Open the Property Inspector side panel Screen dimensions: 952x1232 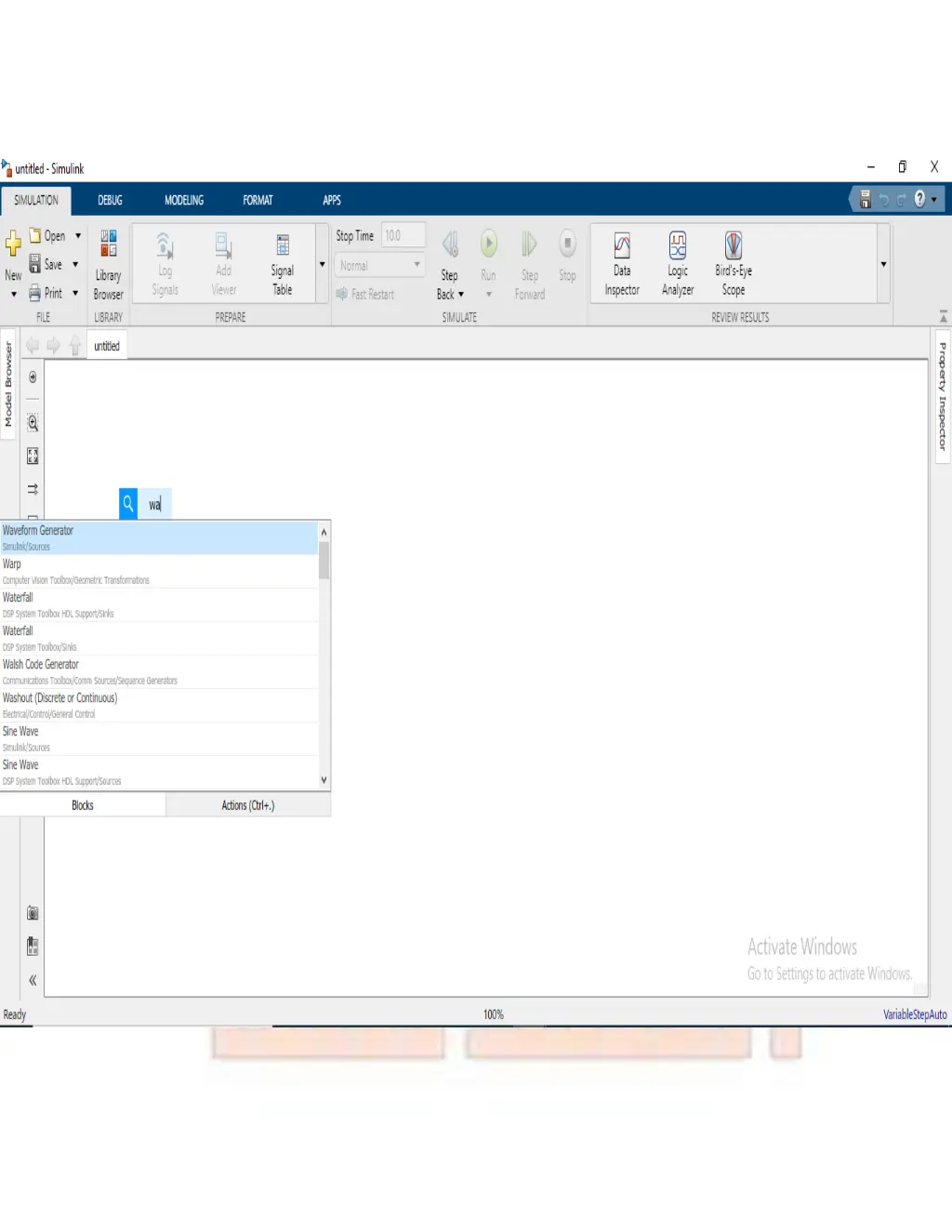(943, 396)
